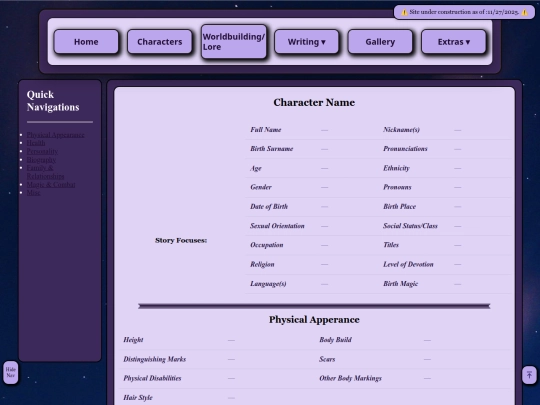This screenshot has width=540, height=405.
Task: Select the Pronunciations label
Action: (x=405, y=149)
